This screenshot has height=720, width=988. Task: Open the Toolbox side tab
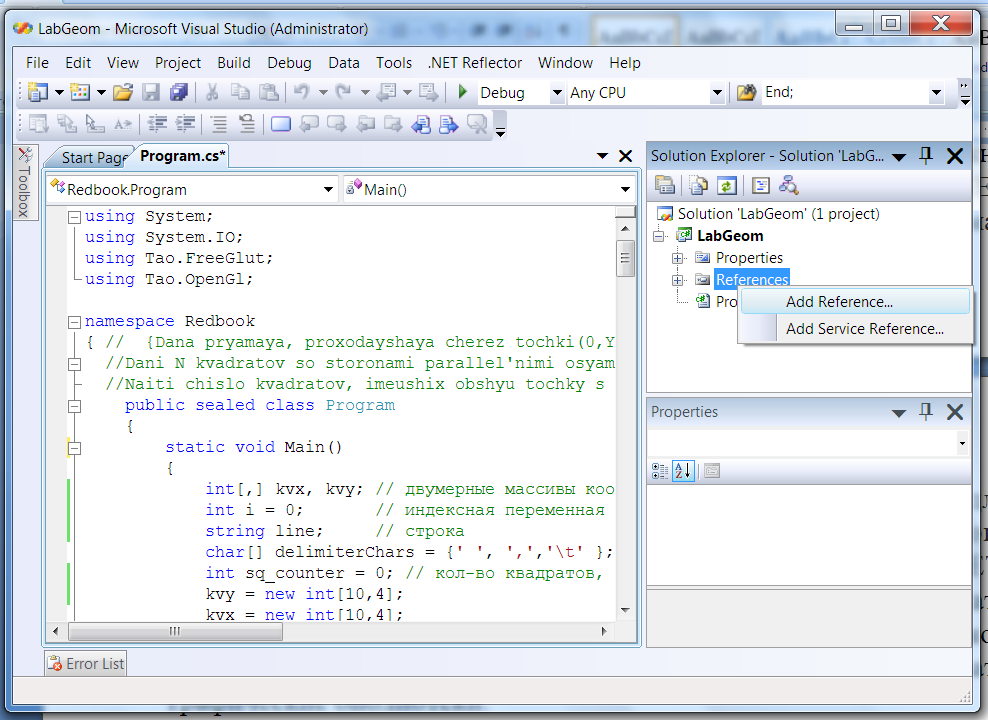25,183
